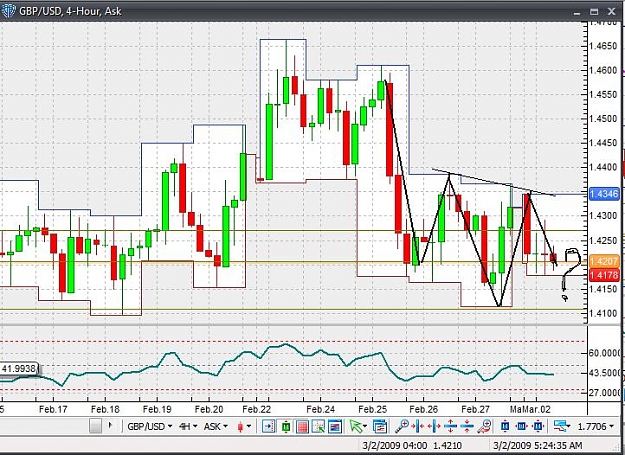The image size is (625, 455).
Task: Click the 1.4207 orange price label
Action: [x=603, y=261]
